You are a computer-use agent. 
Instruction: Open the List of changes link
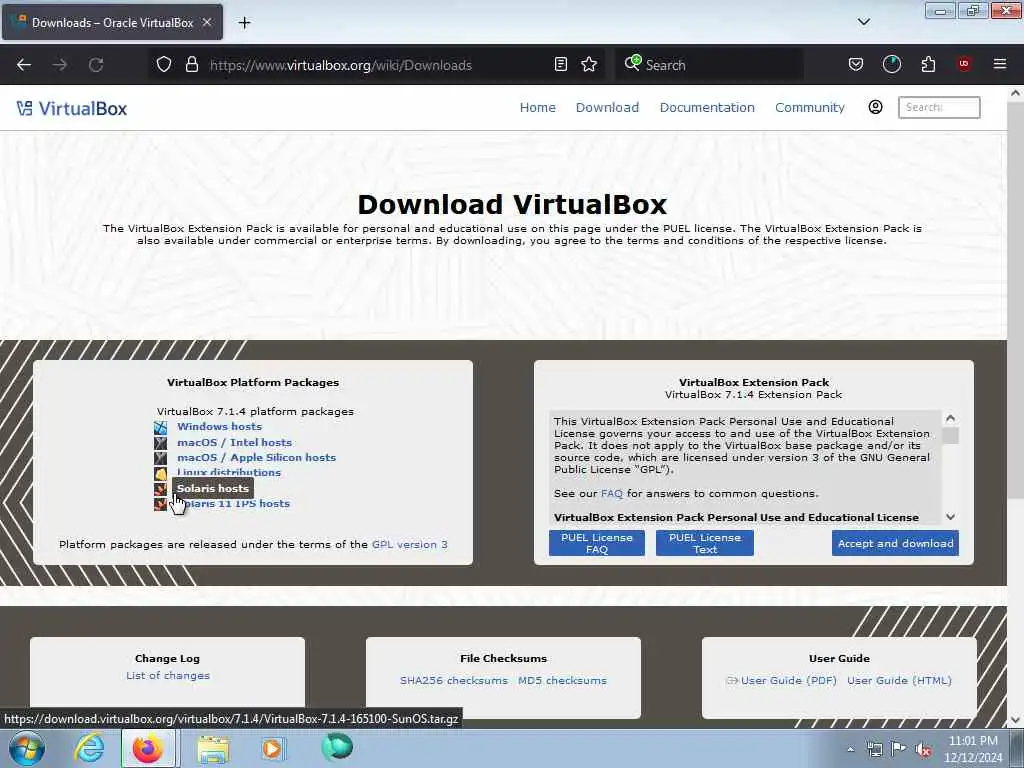tap(168, 676)
